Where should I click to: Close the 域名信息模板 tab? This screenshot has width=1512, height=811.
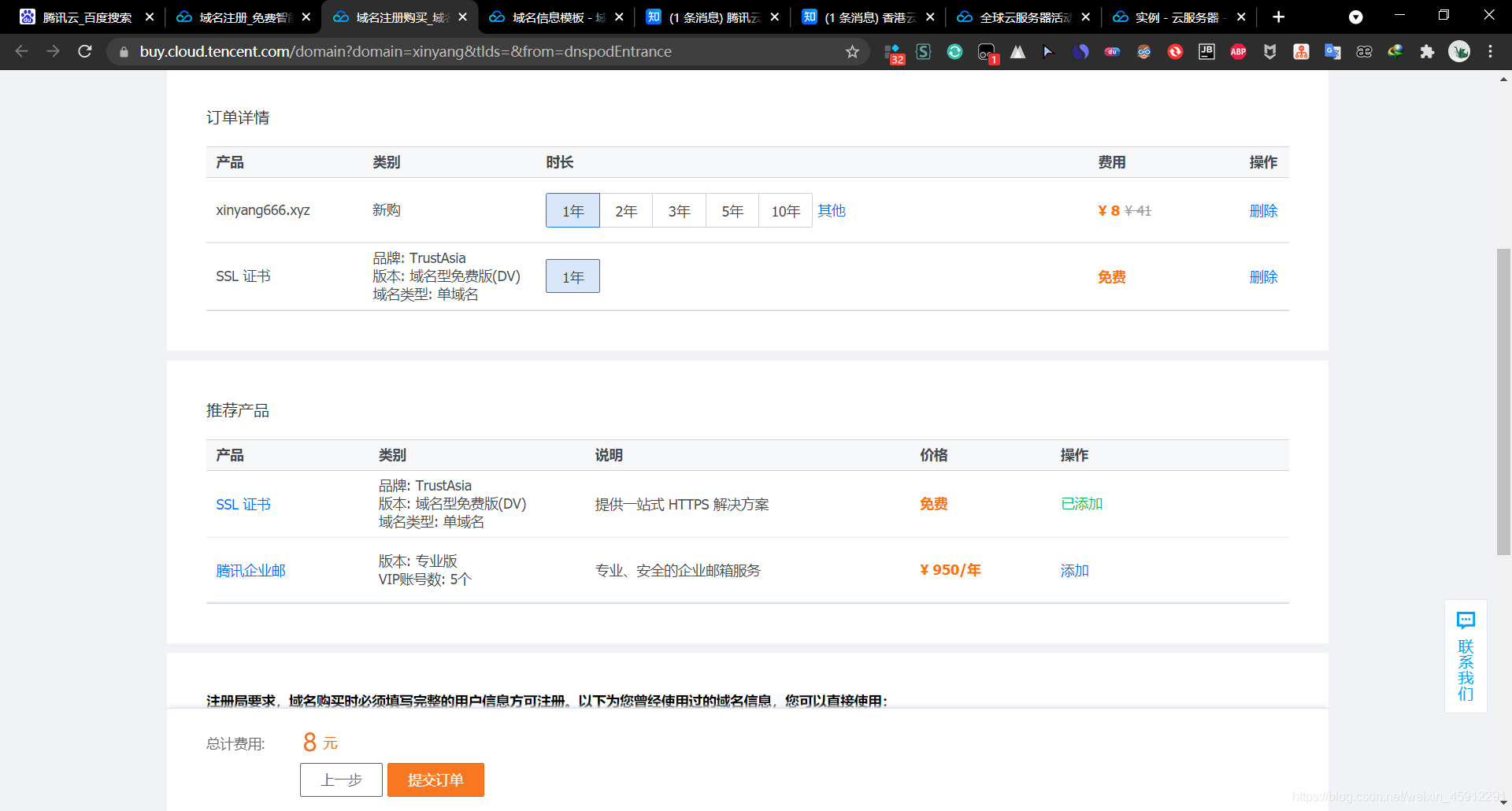(x=619, y=17)
